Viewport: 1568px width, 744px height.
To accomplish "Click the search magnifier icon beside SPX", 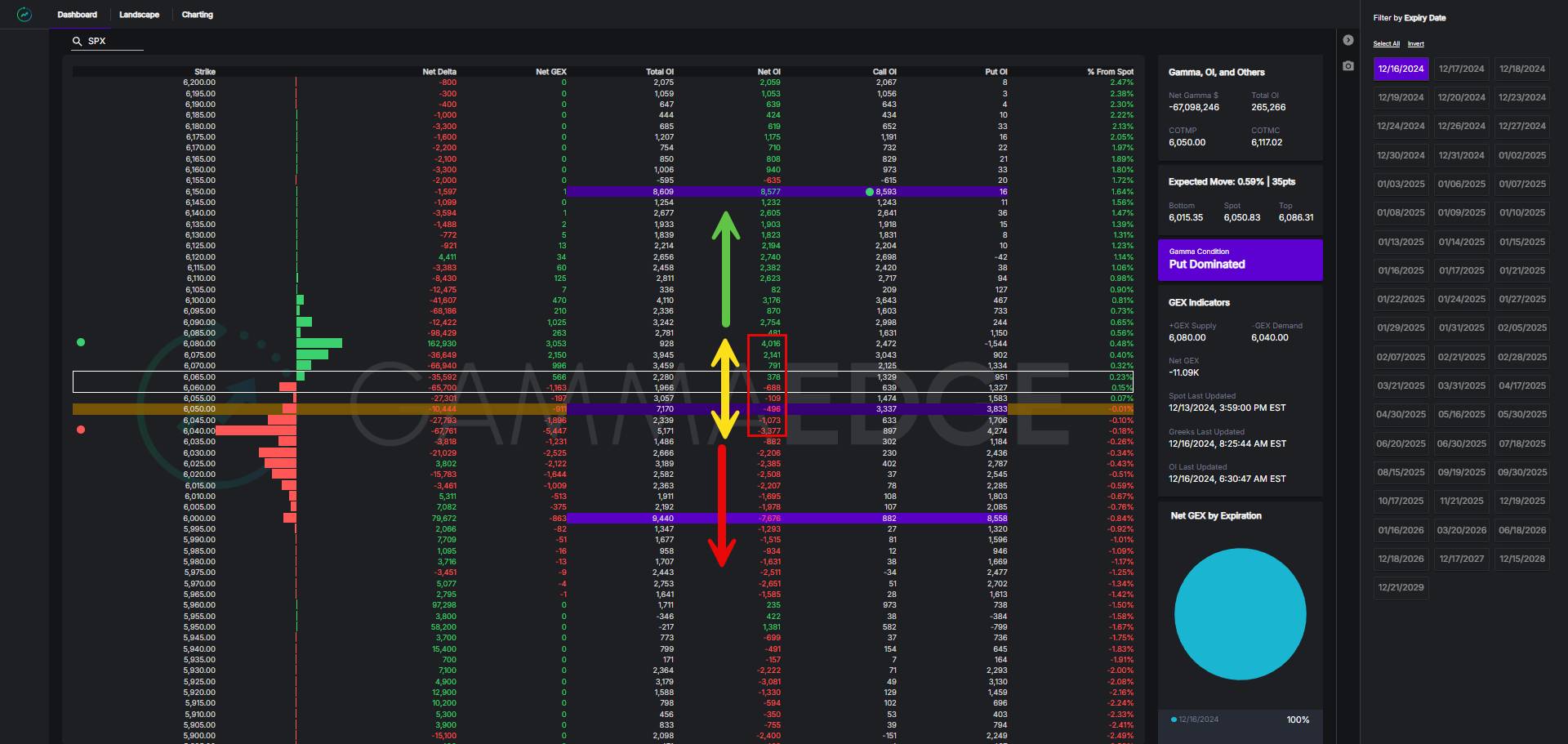I will [x=78, y=41].
